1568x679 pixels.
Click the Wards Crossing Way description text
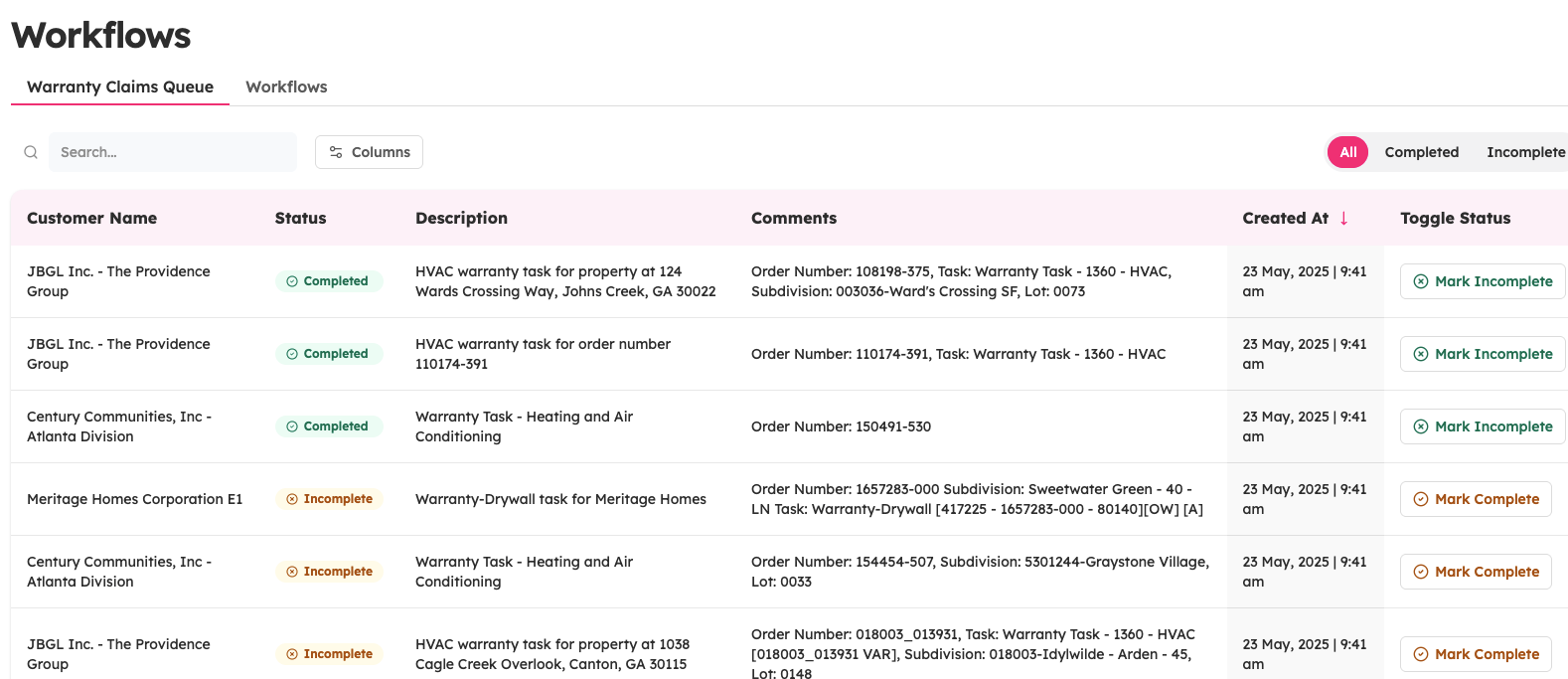point(565,281)
